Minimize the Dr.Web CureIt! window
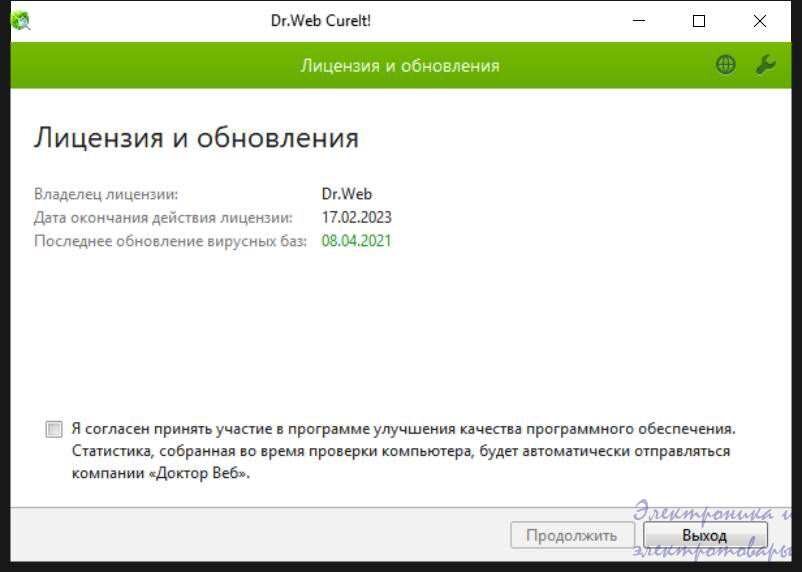 [x=639, y=21]
